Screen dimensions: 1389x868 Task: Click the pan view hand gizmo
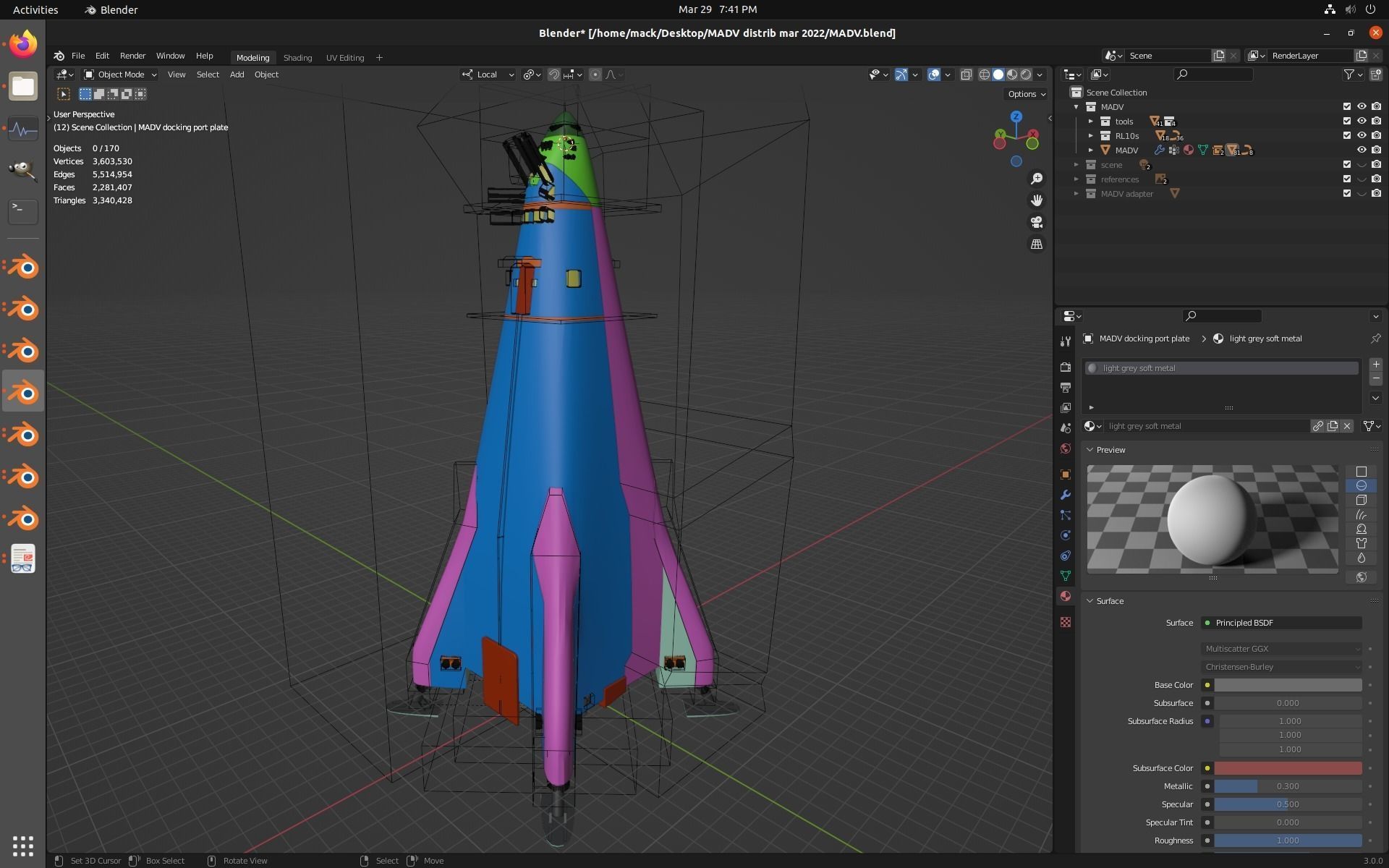click(1037, 200)
